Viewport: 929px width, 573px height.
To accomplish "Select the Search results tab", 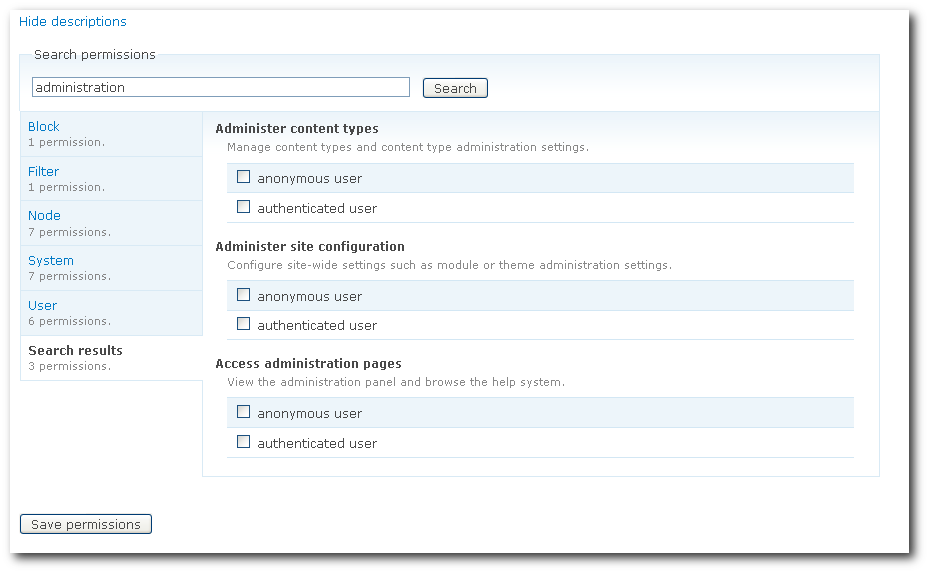I will (x=76, y=351).
